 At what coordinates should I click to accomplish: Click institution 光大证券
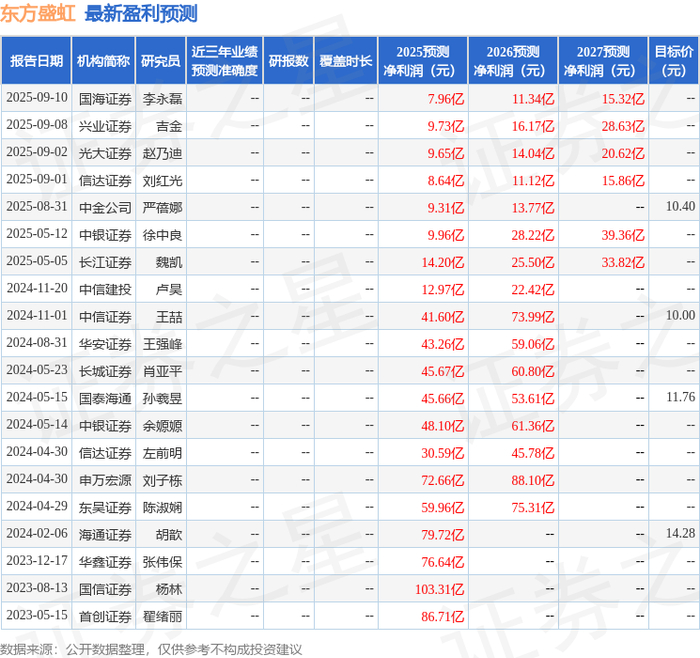[x=105, y=153]
